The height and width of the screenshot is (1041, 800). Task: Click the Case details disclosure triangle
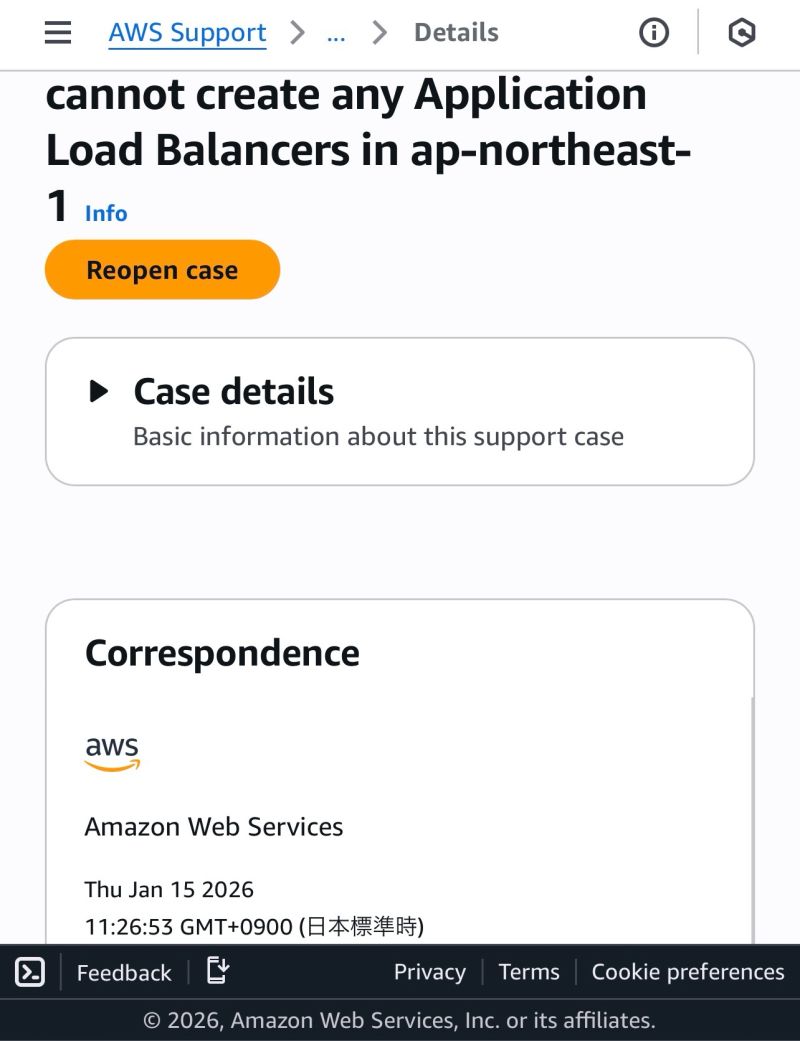point(97,391)
